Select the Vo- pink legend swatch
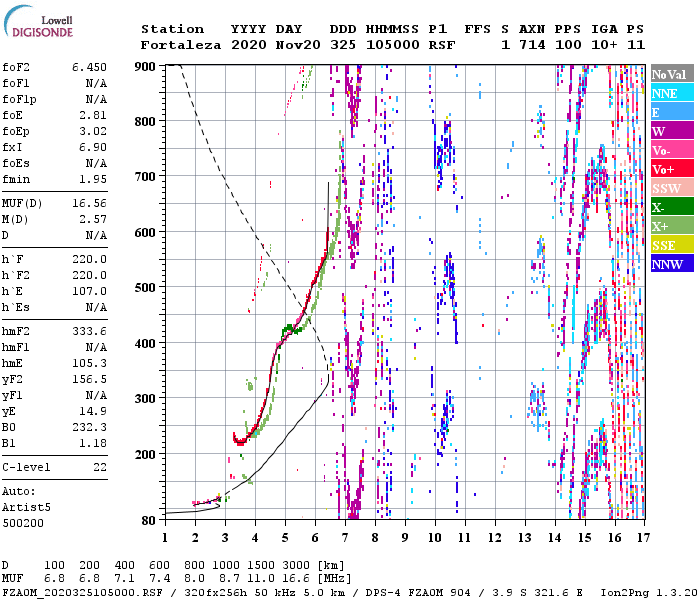The height and width of the screenshot is (600, 700). coord(672,150)
